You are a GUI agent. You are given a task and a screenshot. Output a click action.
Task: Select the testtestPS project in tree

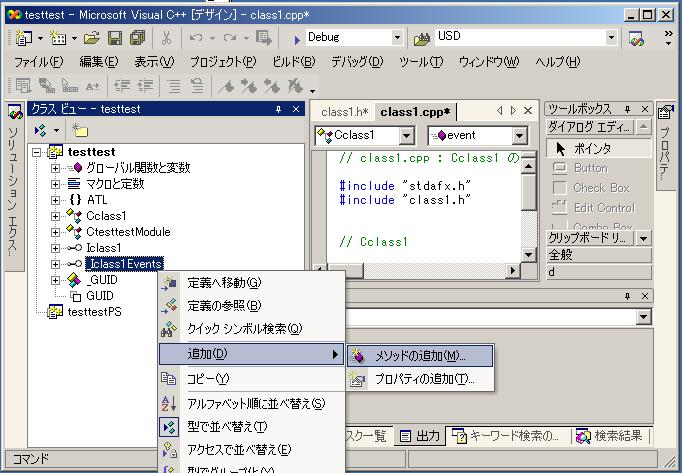pos(94,312)
